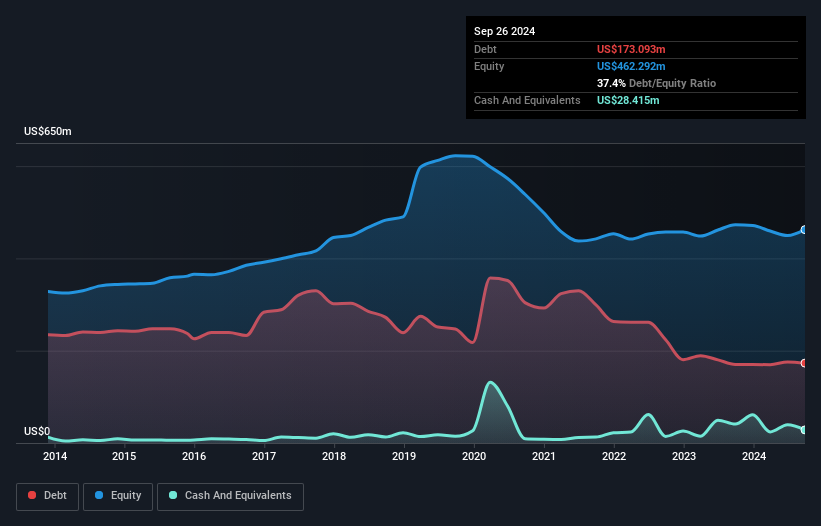The image size is (821, 526).
Task: Click the US$28.415m cash value
Action: coord(628,100)
